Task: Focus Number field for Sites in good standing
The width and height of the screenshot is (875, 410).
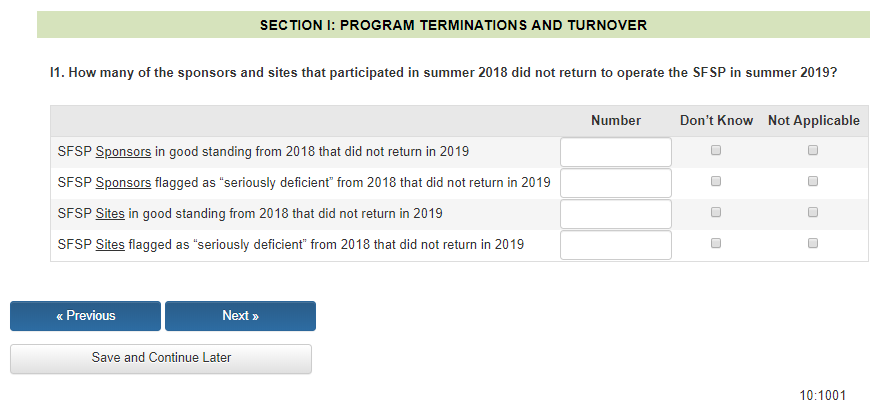Action: pyautogui.click(x=616, y=214)
